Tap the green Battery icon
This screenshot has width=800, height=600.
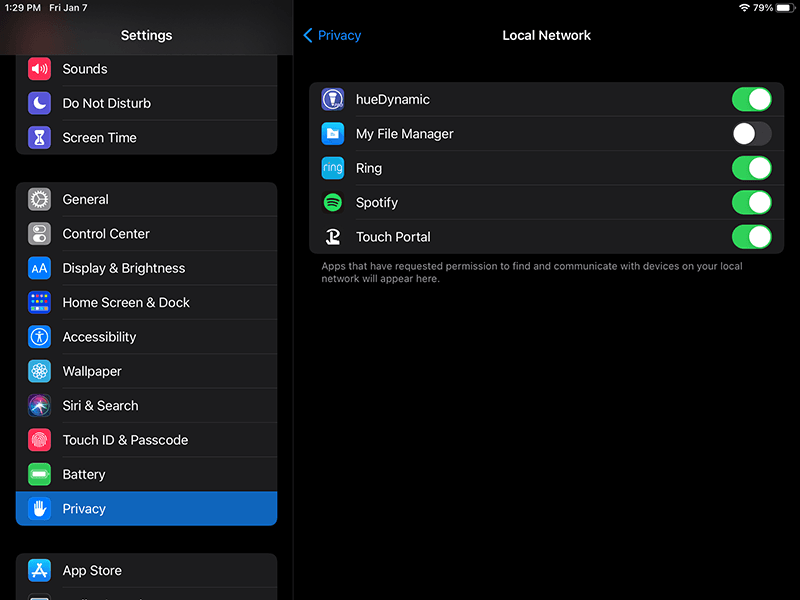point(39,474)
